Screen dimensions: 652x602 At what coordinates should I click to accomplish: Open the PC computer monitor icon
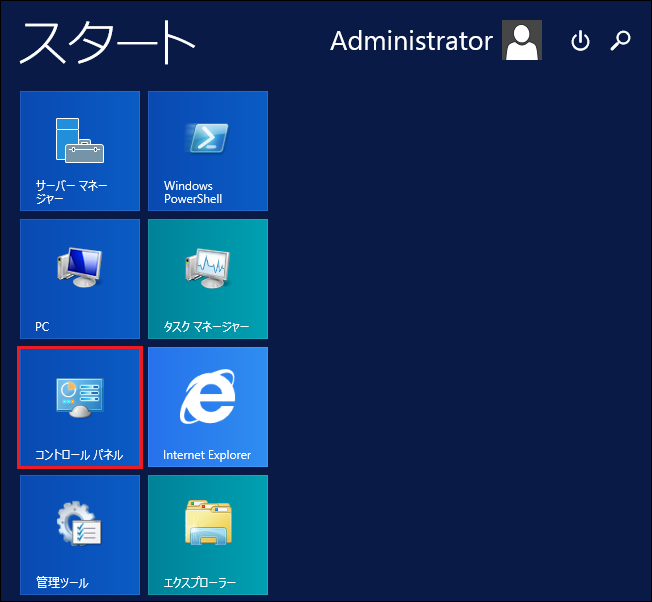pyautogui.click(x=79, y=266)
